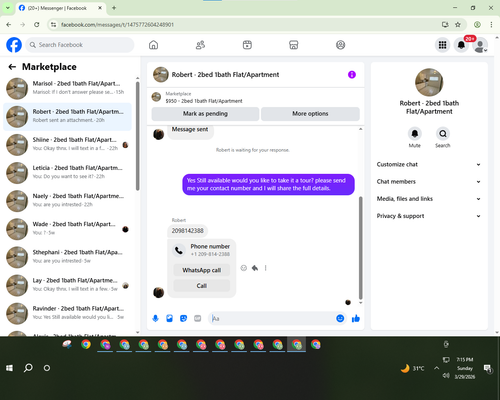Open Shiine conversation
This screenshot has height=400, width=500.
67,145
